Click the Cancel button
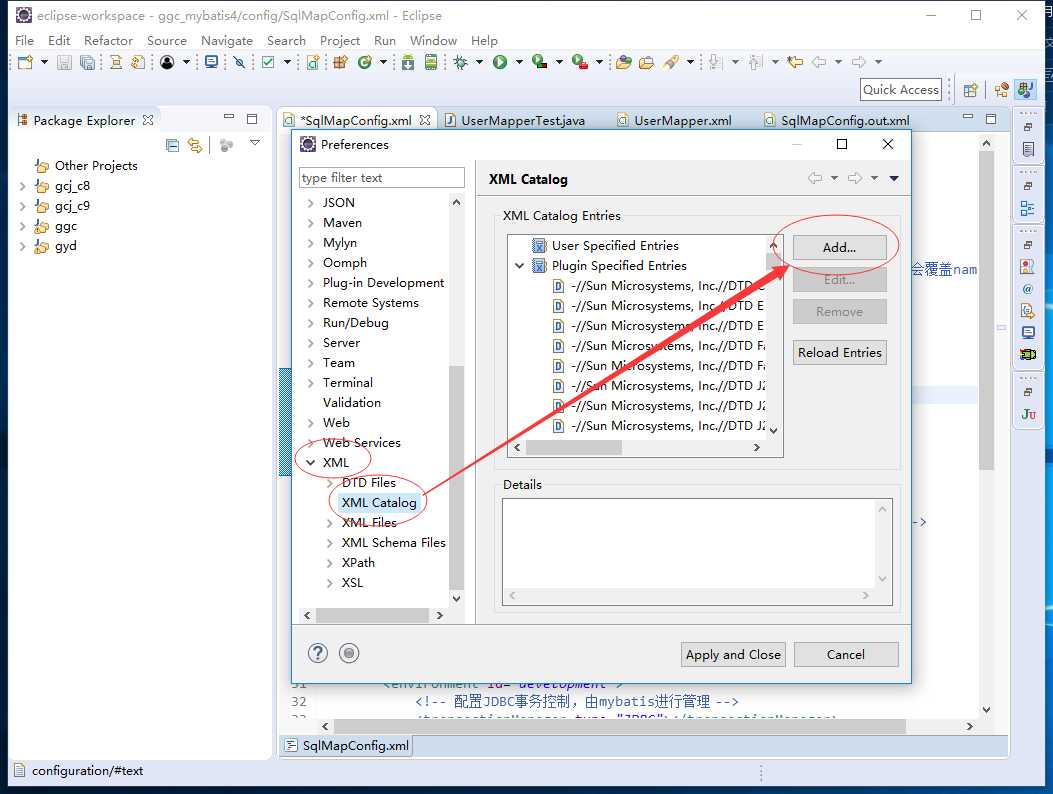Image resolution: width=1053 pixels, height=794 pixels. pos(845,655)
